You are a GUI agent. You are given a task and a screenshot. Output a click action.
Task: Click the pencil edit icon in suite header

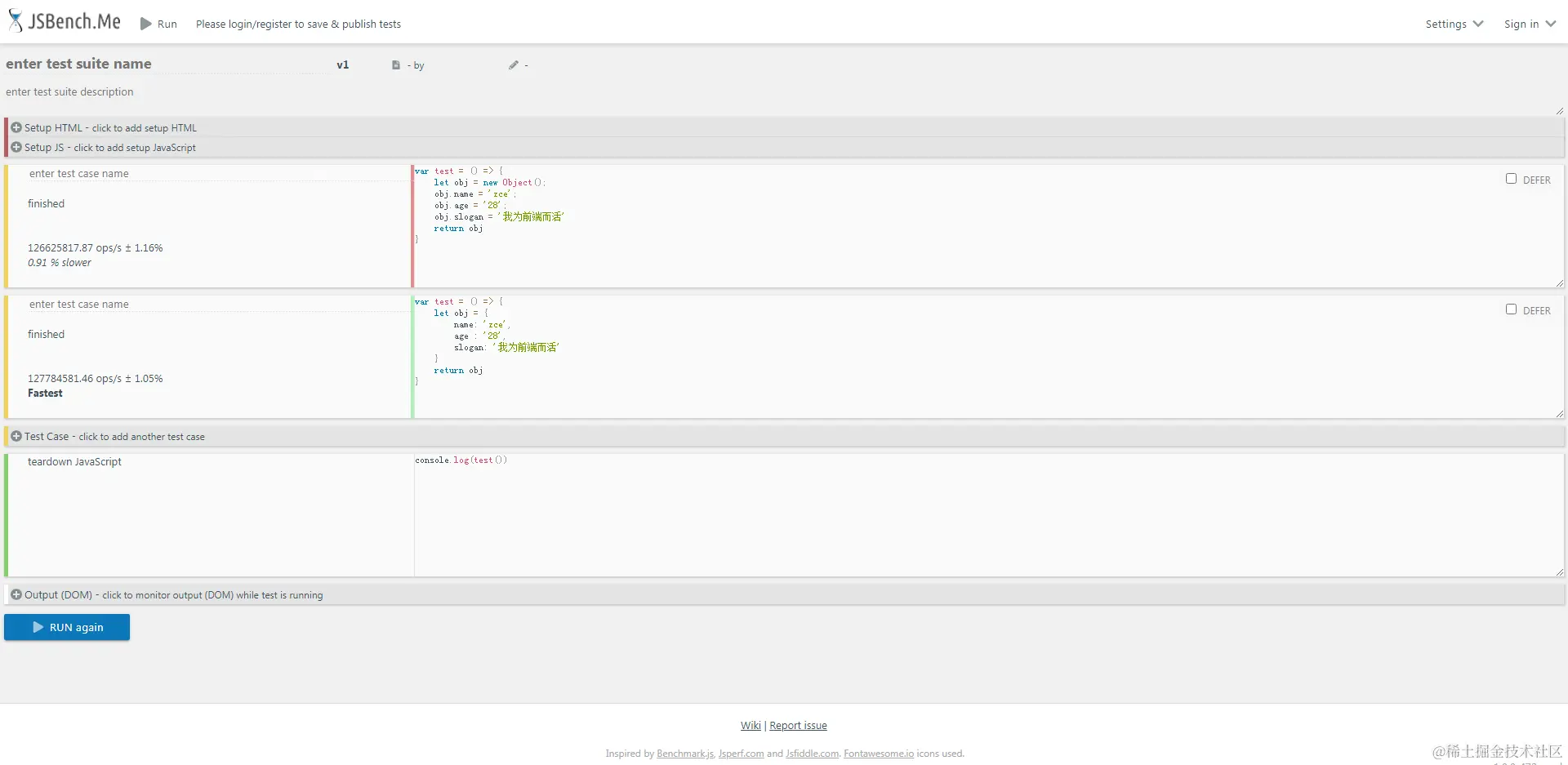[x=514, y=65]
